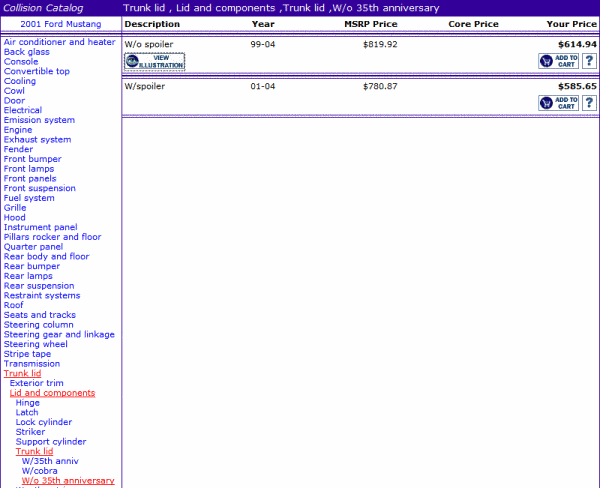Open help question mark for W/o spoiler

pos(589,61)
